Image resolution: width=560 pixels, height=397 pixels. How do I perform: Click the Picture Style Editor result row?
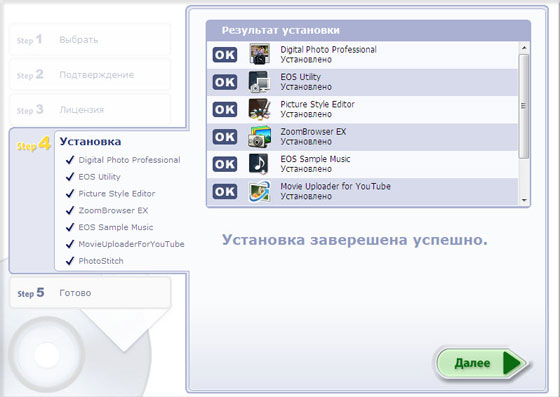[x=362, y=109]
